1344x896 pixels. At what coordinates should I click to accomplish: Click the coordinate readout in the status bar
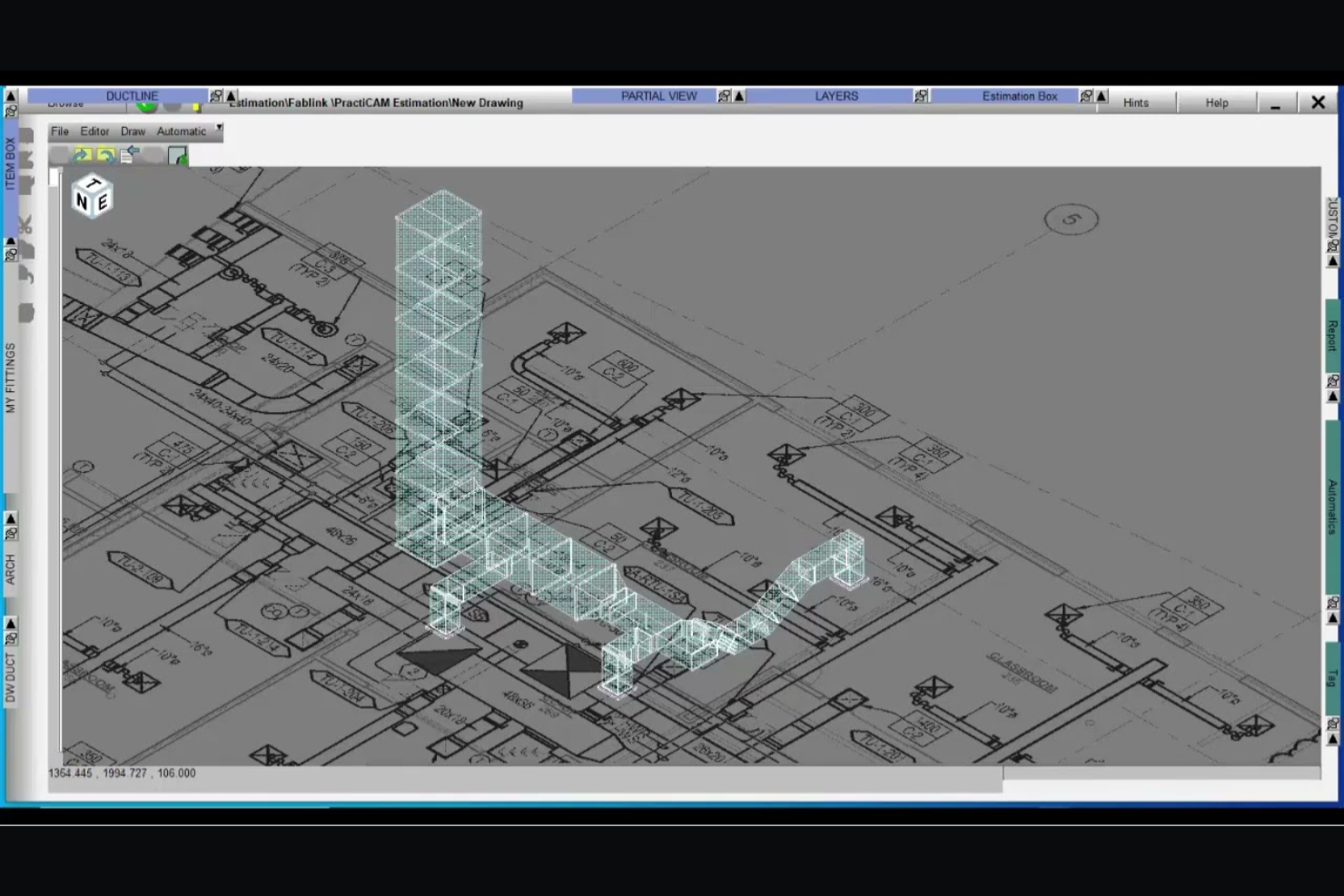click(x=123, y=773)
